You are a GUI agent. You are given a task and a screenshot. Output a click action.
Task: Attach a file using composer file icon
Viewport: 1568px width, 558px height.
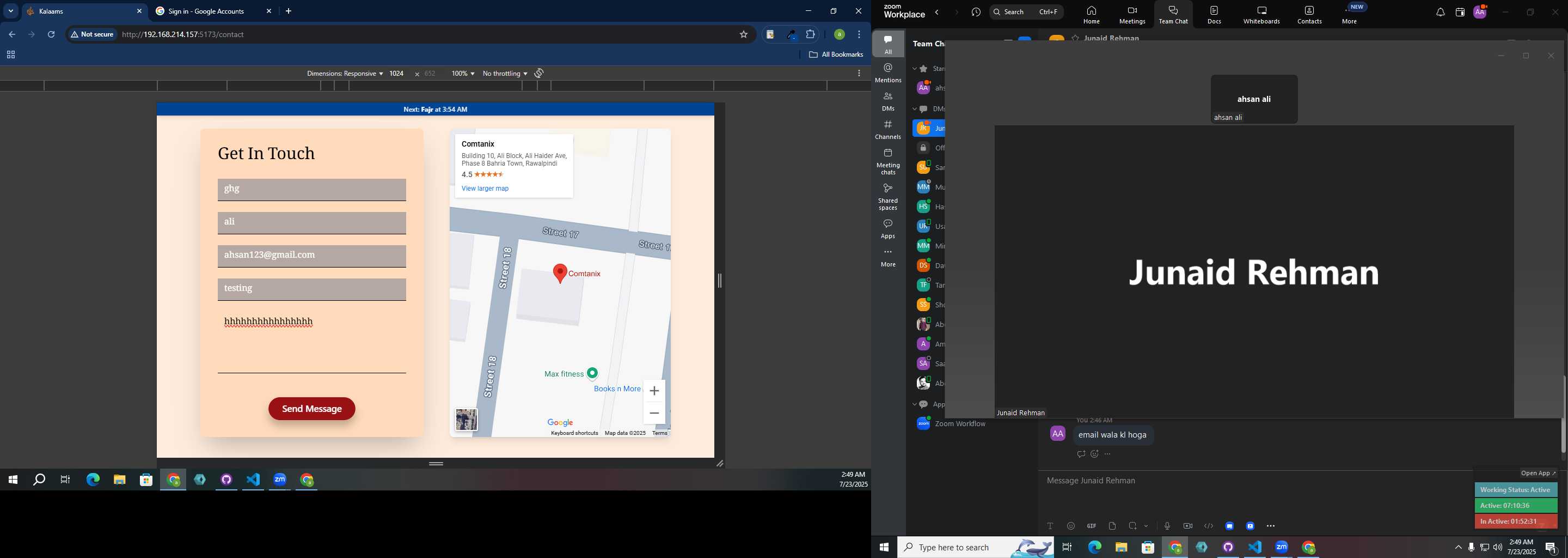click(x=1112, y=526)
